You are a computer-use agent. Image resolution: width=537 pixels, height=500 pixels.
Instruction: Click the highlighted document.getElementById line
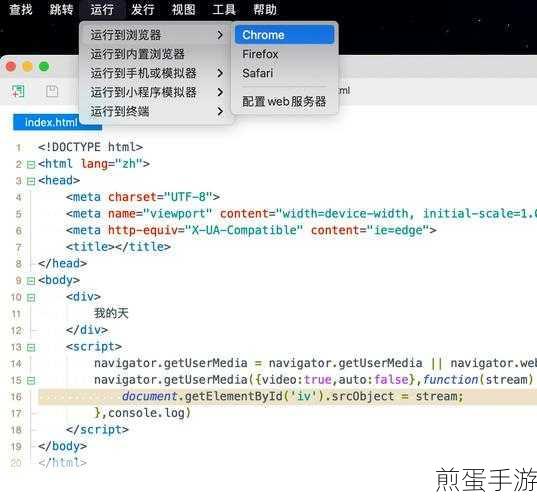(x=287, y=397)
